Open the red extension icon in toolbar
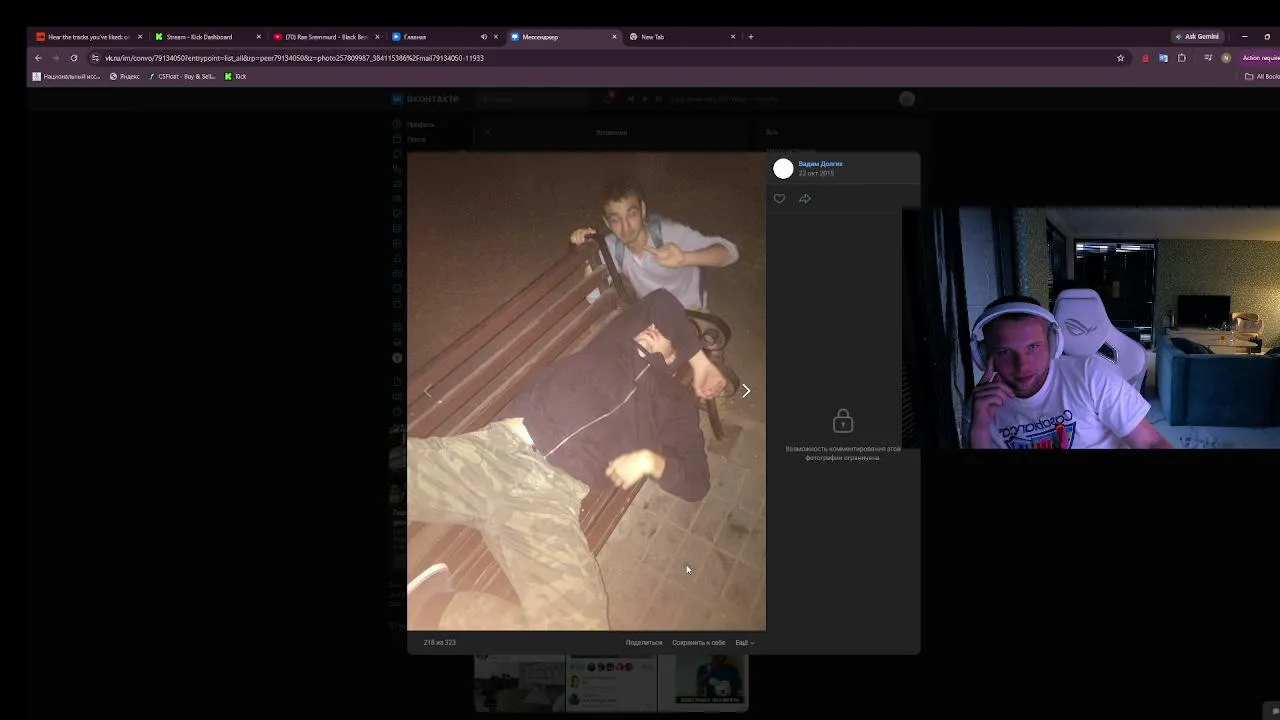1280x720 pixels. coord(1145,58)
